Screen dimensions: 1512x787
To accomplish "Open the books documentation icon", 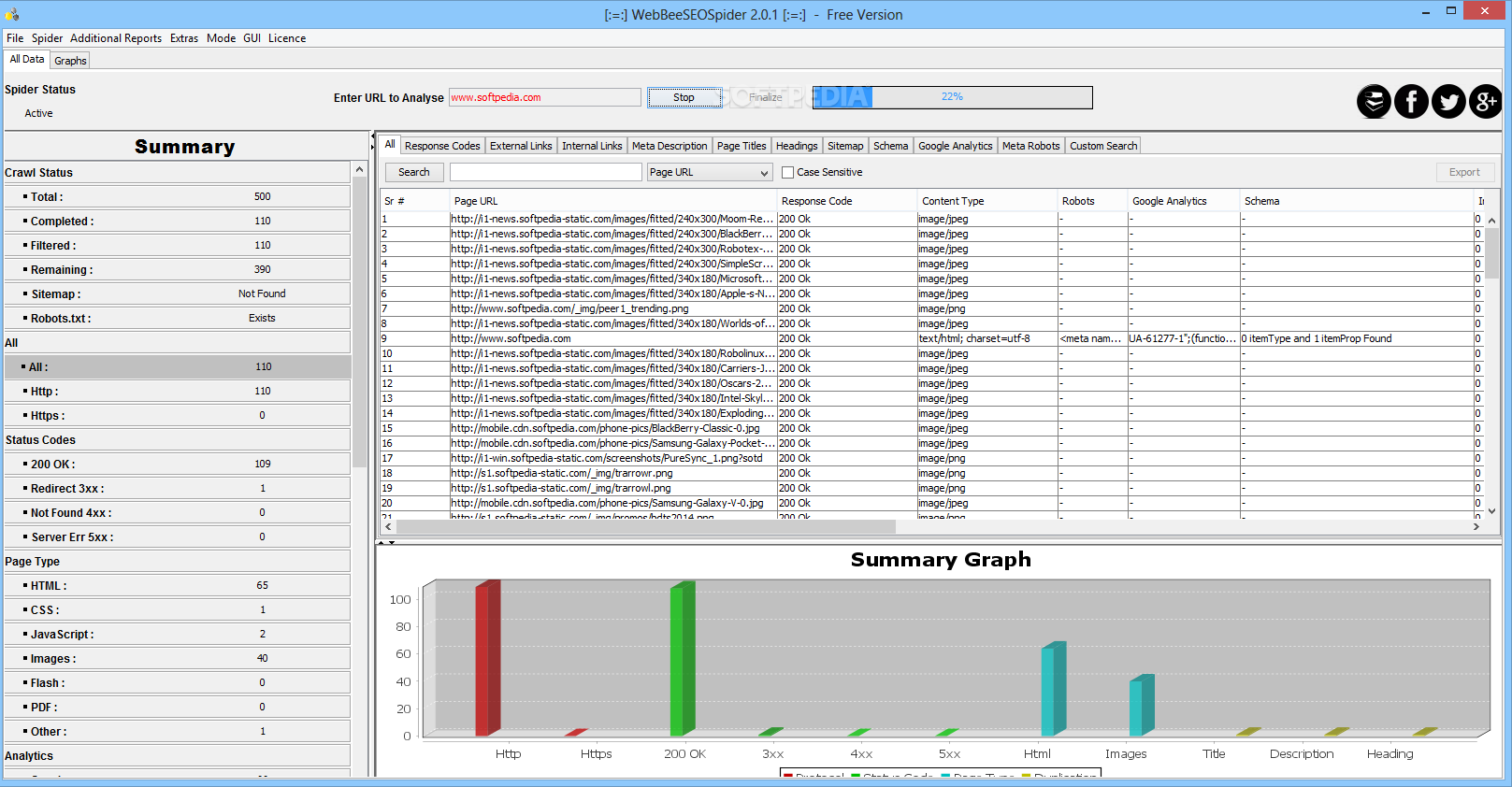I will pyautogui.click(x=1374, y=101).
